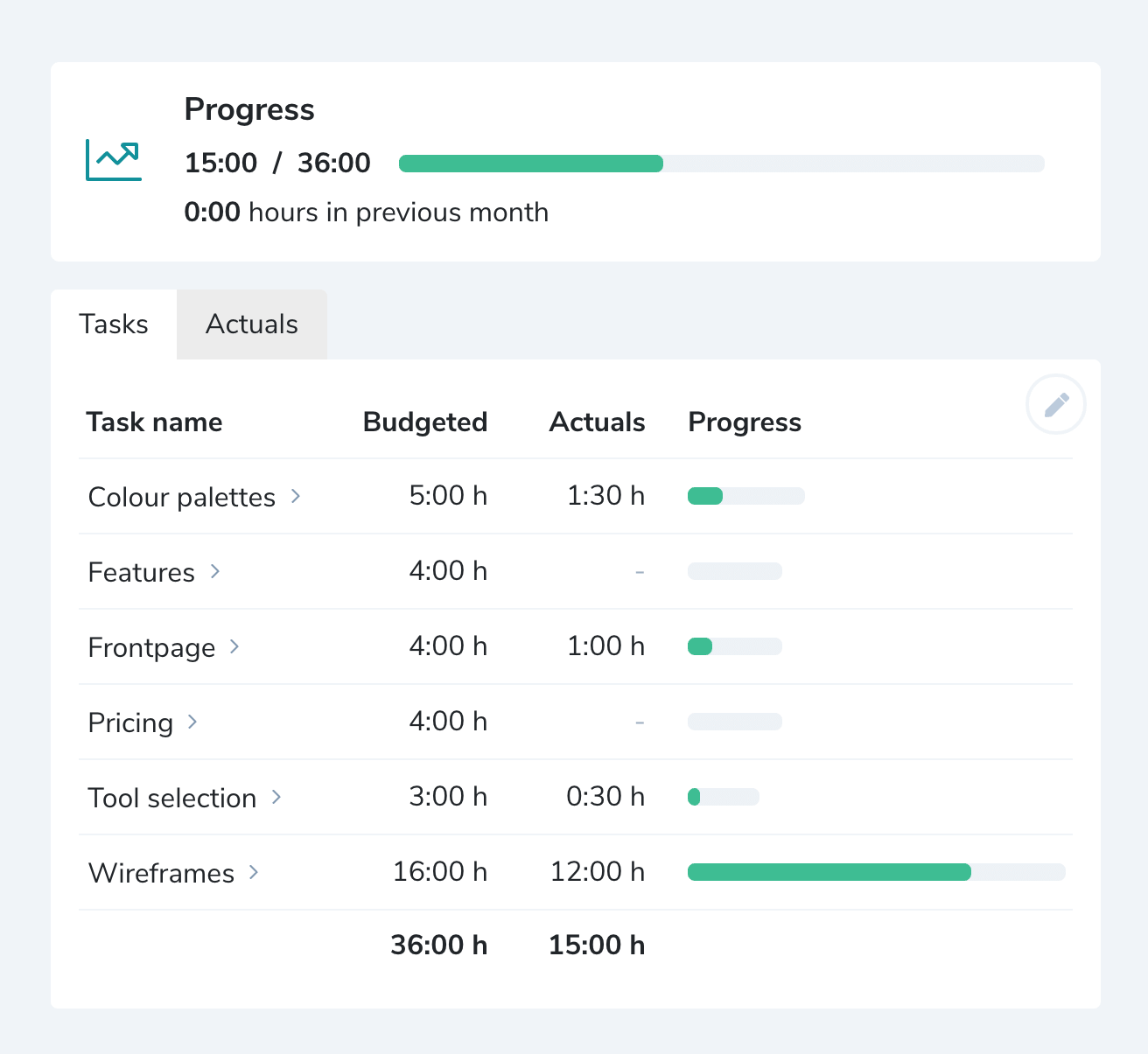Click the Budgeted column header

425,422
